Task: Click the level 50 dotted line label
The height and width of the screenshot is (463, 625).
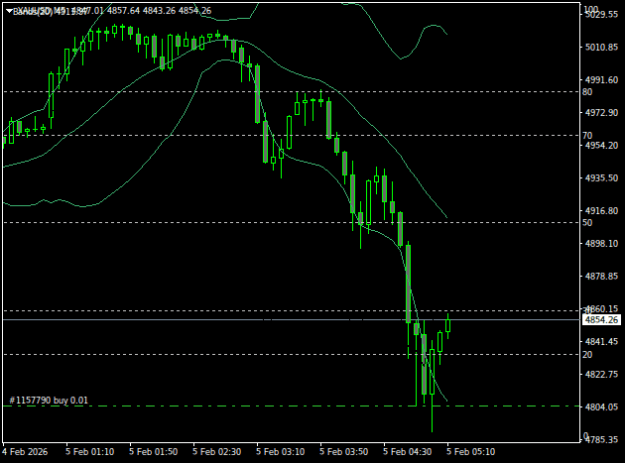Action: tap(587, 222)
